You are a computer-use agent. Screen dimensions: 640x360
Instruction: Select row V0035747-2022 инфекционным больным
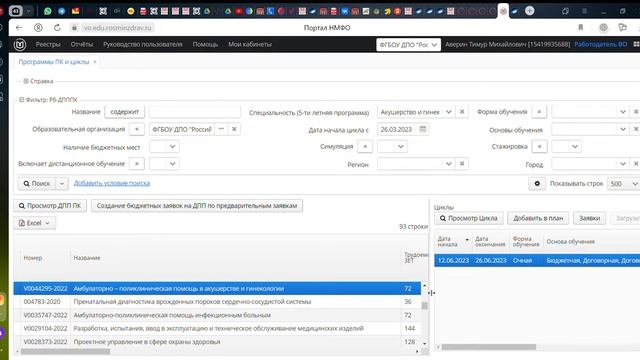coord(217,315)
